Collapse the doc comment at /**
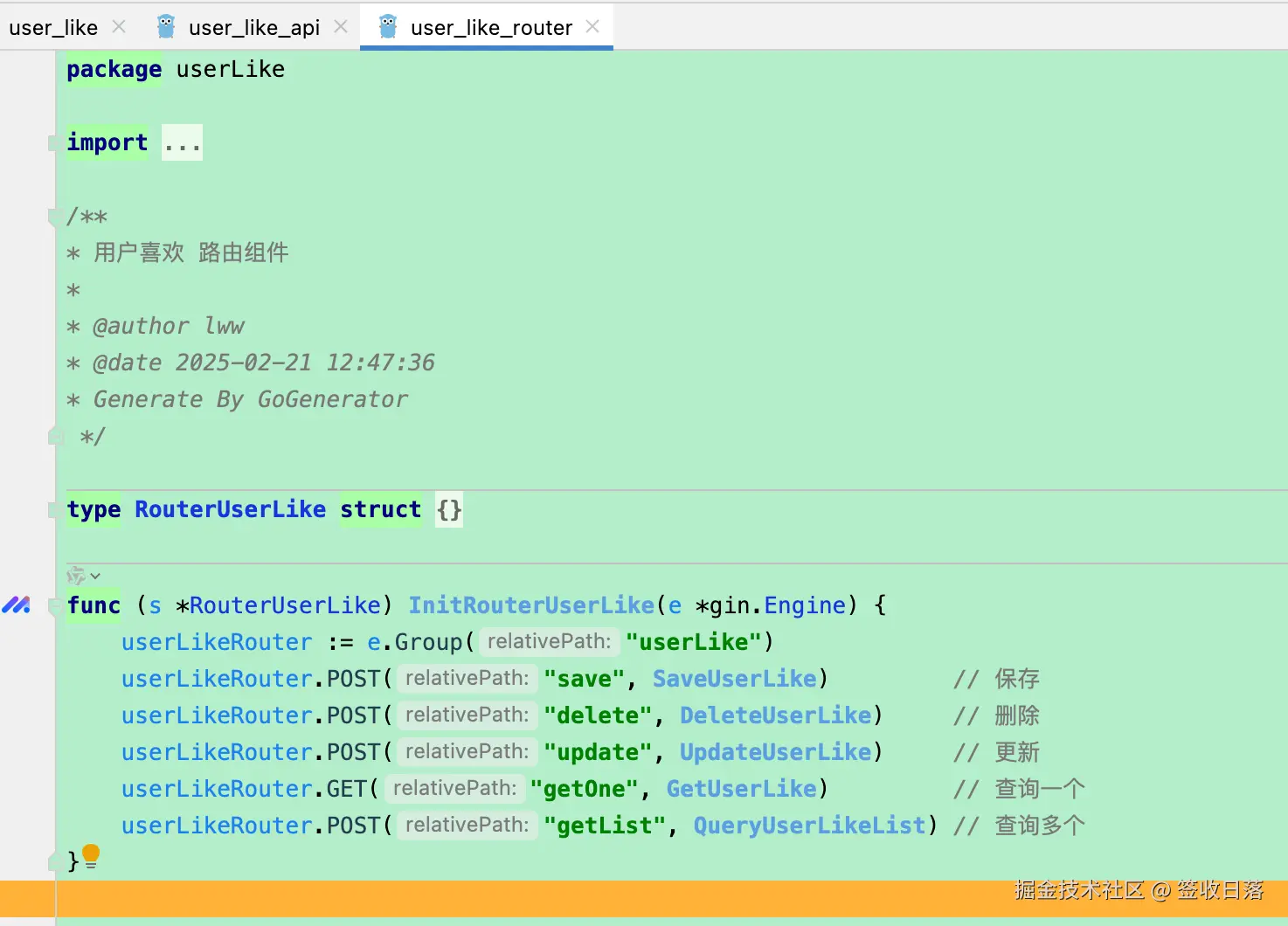This screenshot has height=926, width=1288. click(53, 216)
